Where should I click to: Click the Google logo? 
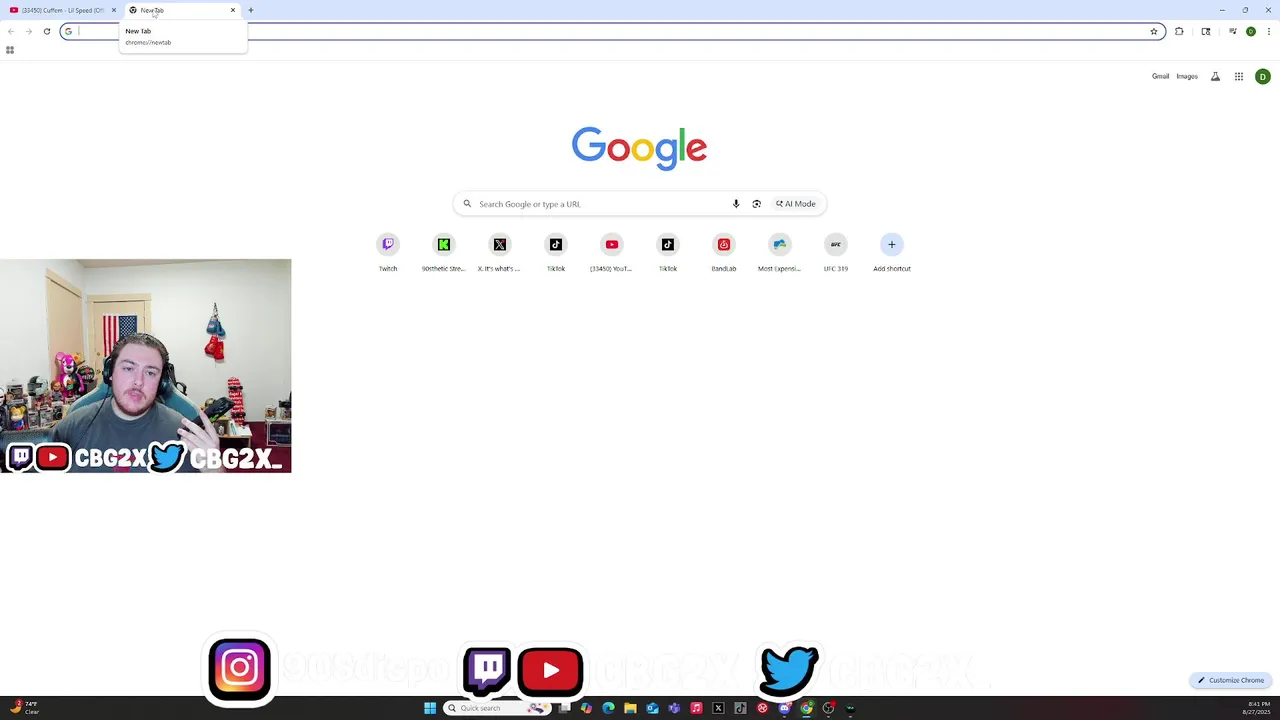point(639,147)
